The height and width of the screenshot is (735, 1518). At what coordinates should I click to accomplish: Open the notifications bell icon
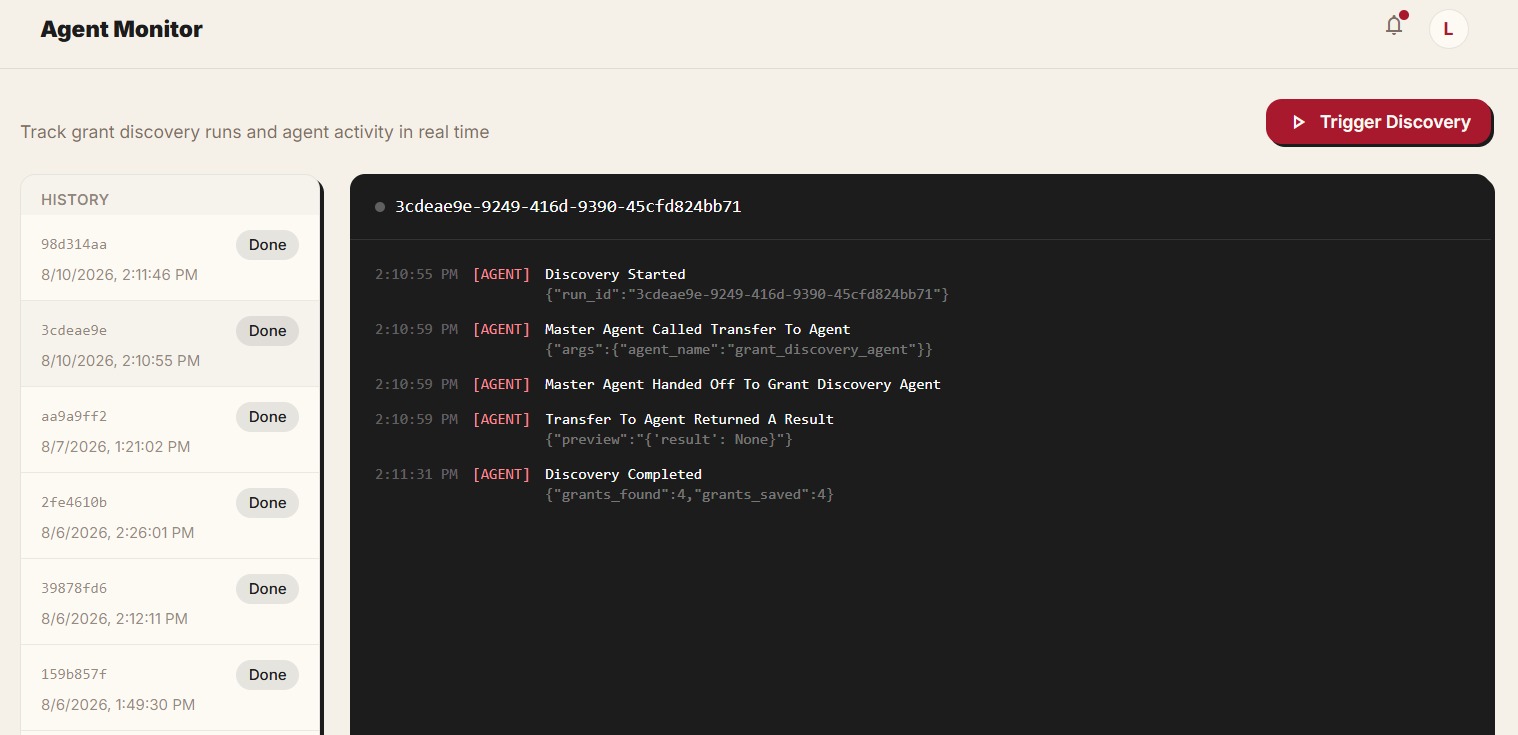(1394, 26)
